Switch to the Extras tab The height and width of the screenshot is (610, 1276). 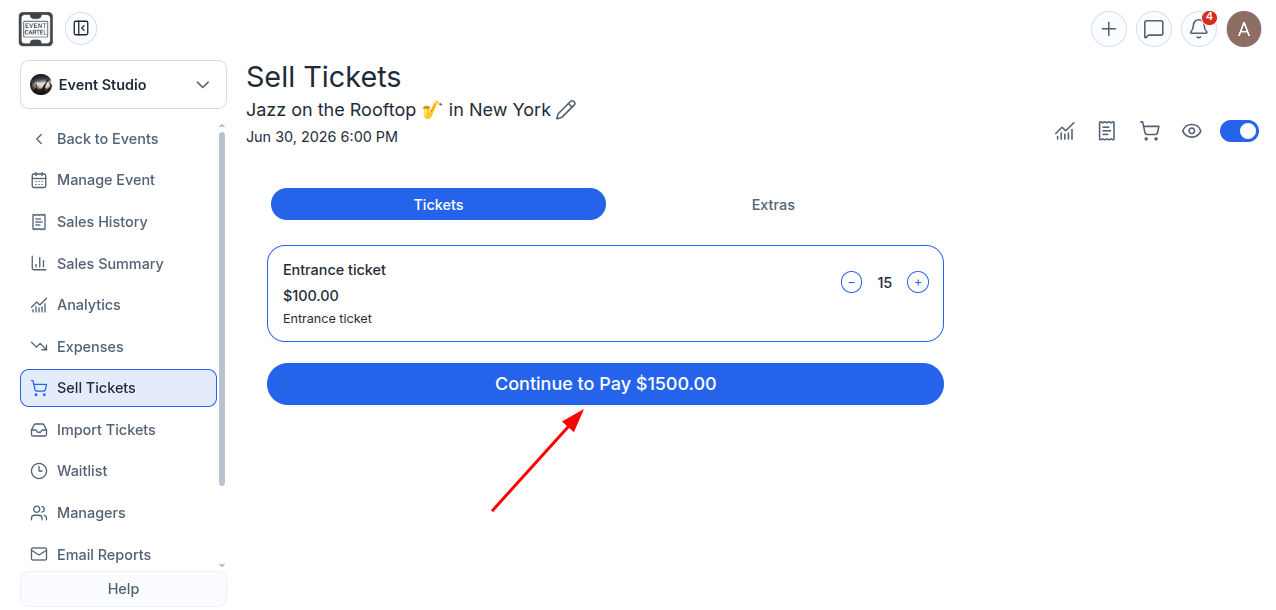pyautogui.click(x=773, y=204)
